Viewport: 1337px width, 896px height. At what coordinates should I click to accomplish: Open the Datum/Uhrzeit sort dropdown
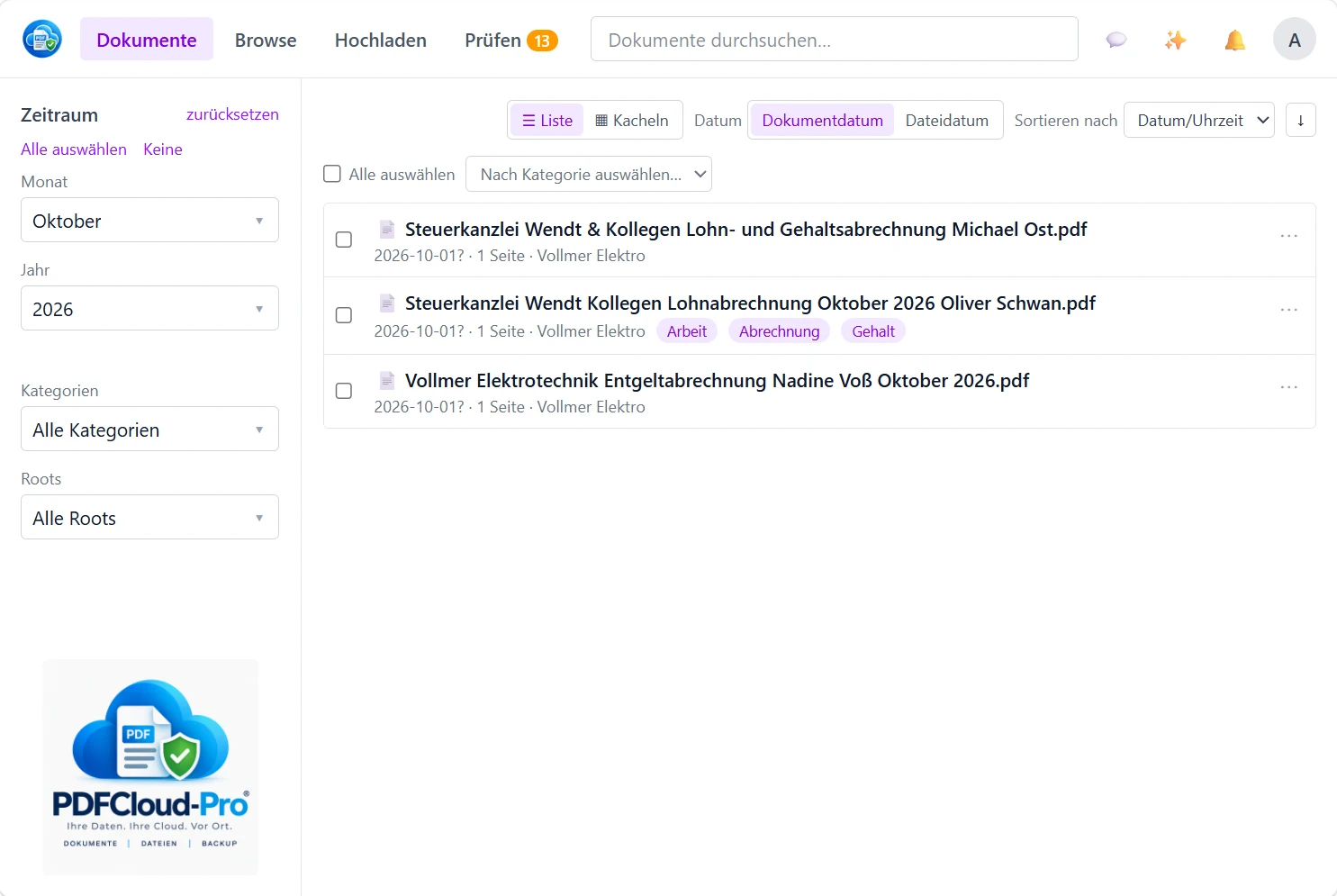coord(1199,120)
